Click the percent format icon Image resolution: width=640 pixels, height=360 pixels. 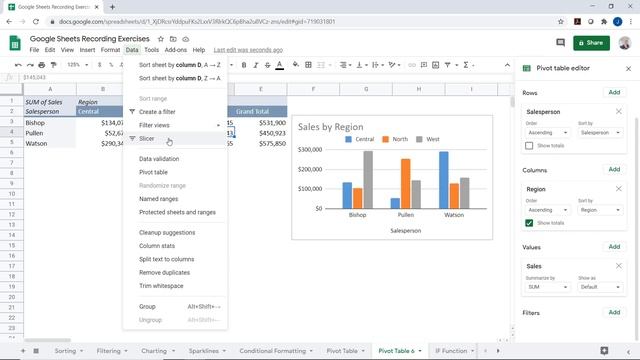pos(111,65)
